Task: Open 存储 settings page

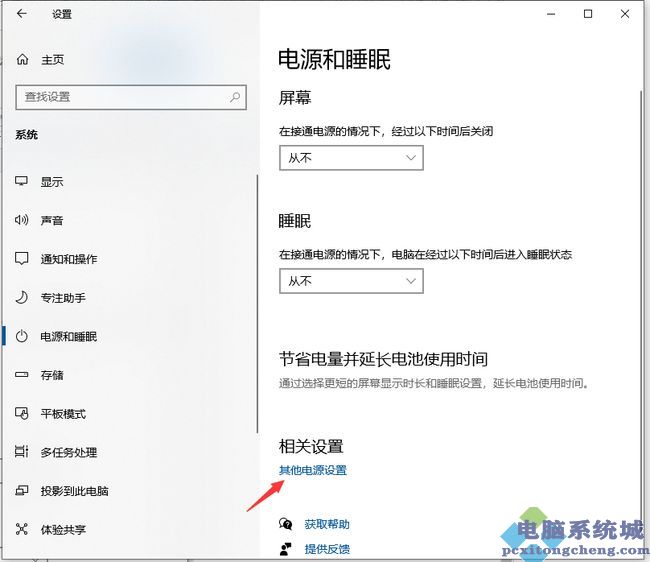Action: (x=52, y=375)
